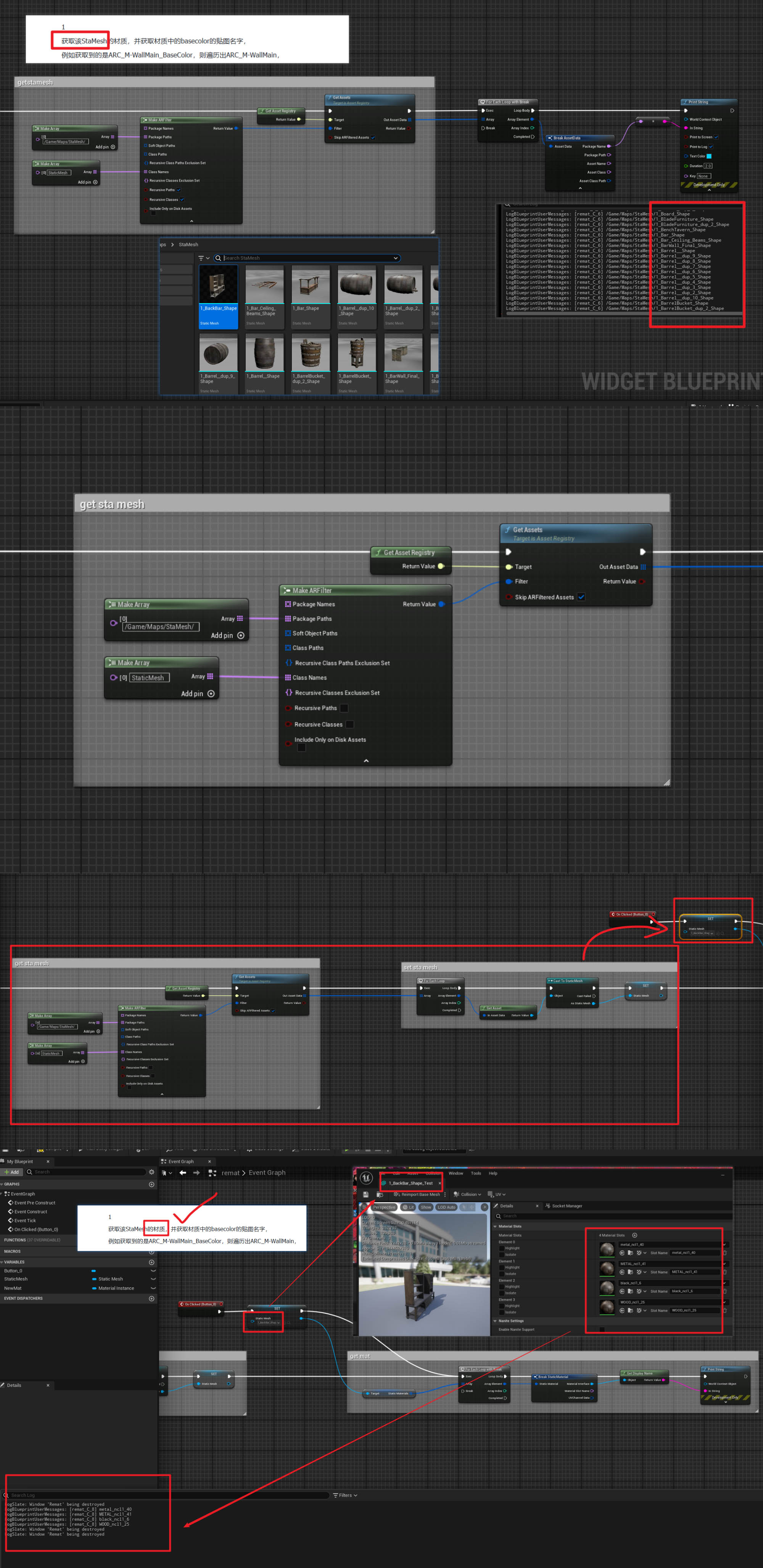Collapse the Material Slots section
Viewport: 763px width, 1568px height.
[495, 1227]
